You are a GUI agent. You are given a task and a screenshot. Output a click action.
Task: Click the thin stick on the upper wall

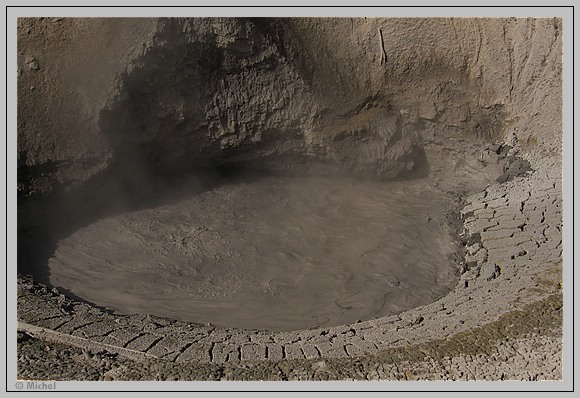click(x=382, y=47)
